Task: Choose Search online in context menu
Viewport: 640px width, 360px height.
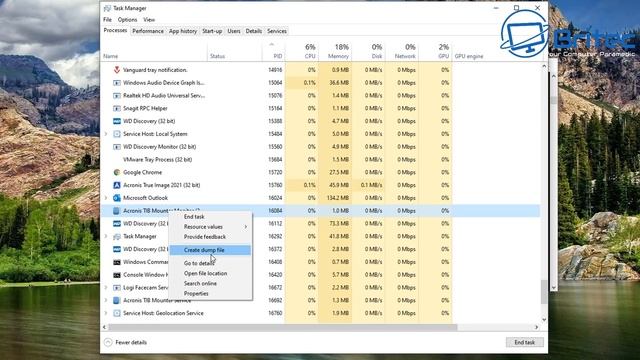Action: 211,284
